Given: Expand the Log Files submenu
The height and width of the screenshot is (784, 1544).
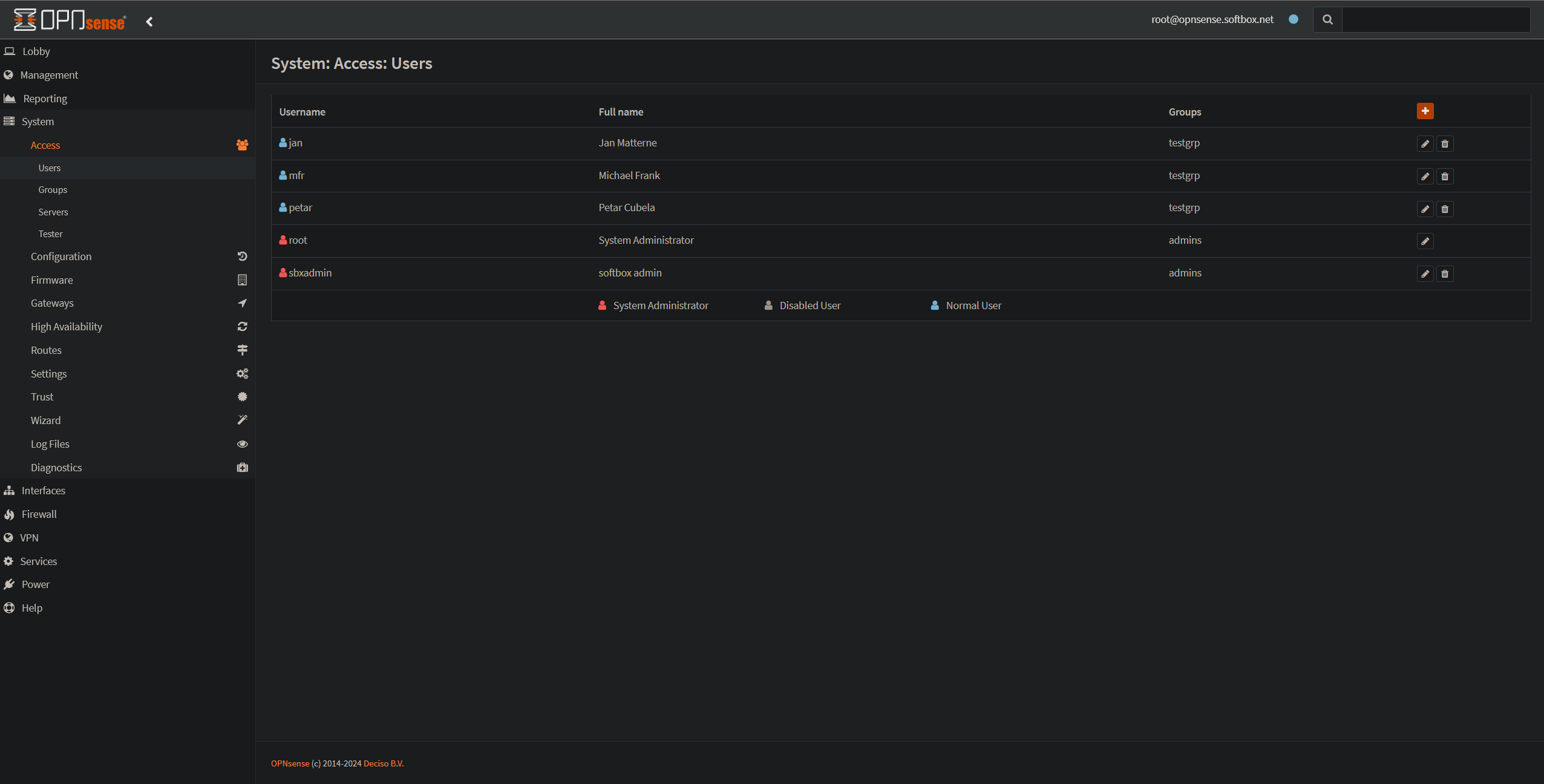Looking at the screenshot, I should (50, 444).
